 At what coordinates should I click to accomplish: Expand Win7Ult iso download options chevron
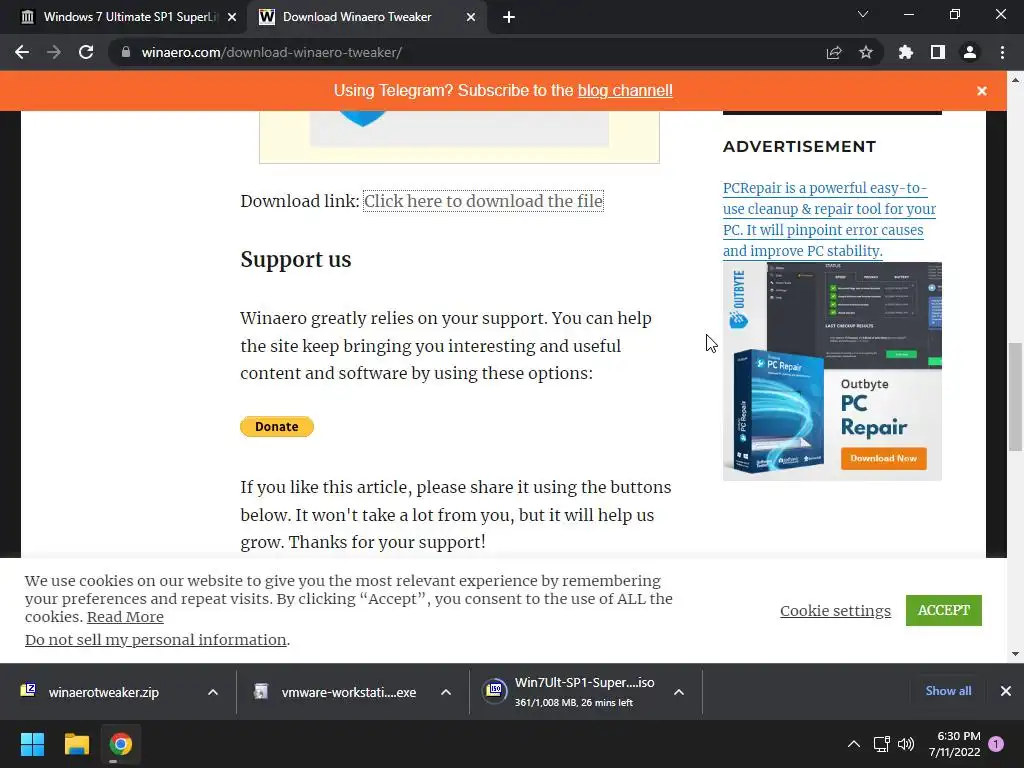click(679, 692)
